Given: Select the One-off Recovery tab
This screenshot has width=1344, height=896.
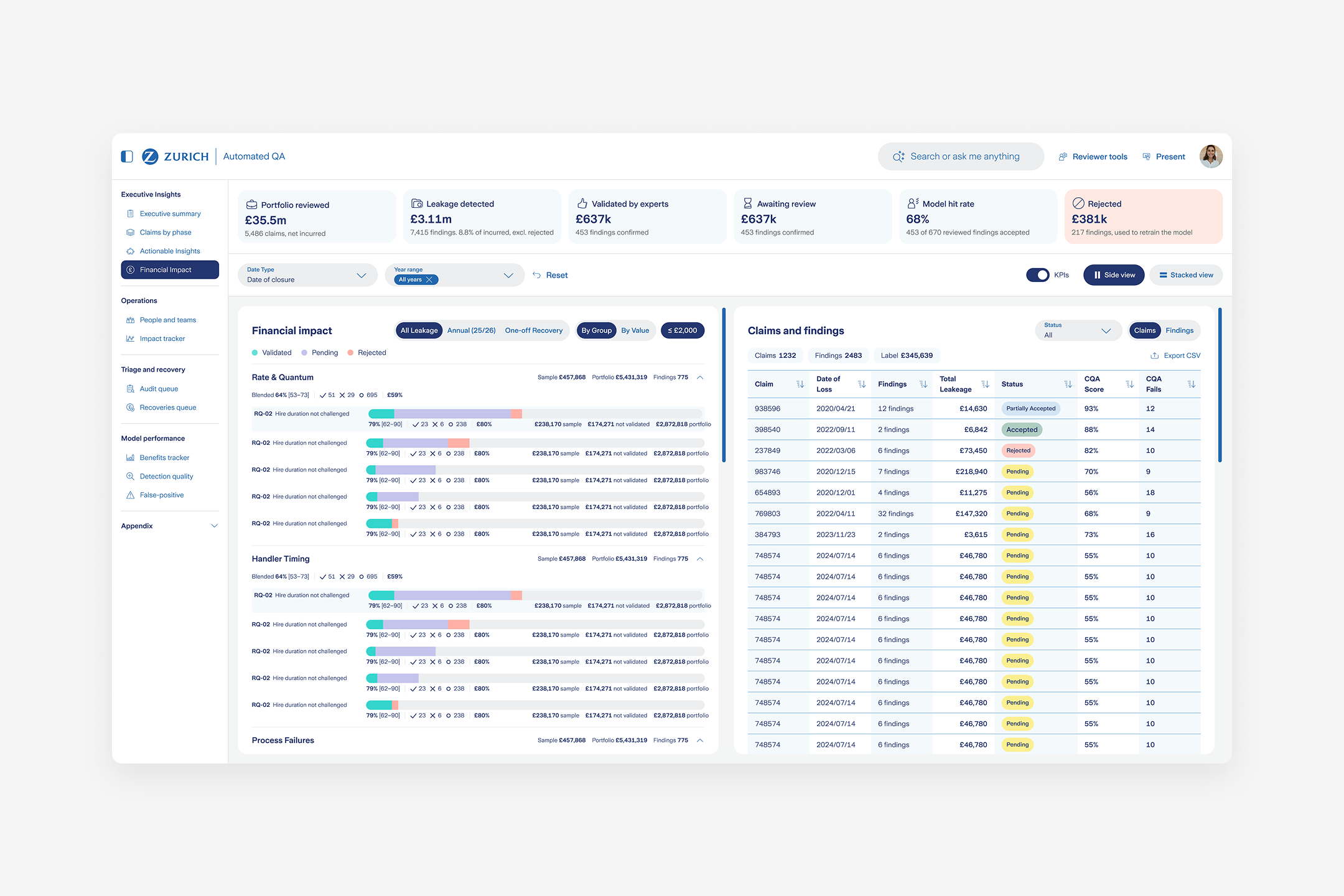Looking at the screenshot, I should click(533, 330).
